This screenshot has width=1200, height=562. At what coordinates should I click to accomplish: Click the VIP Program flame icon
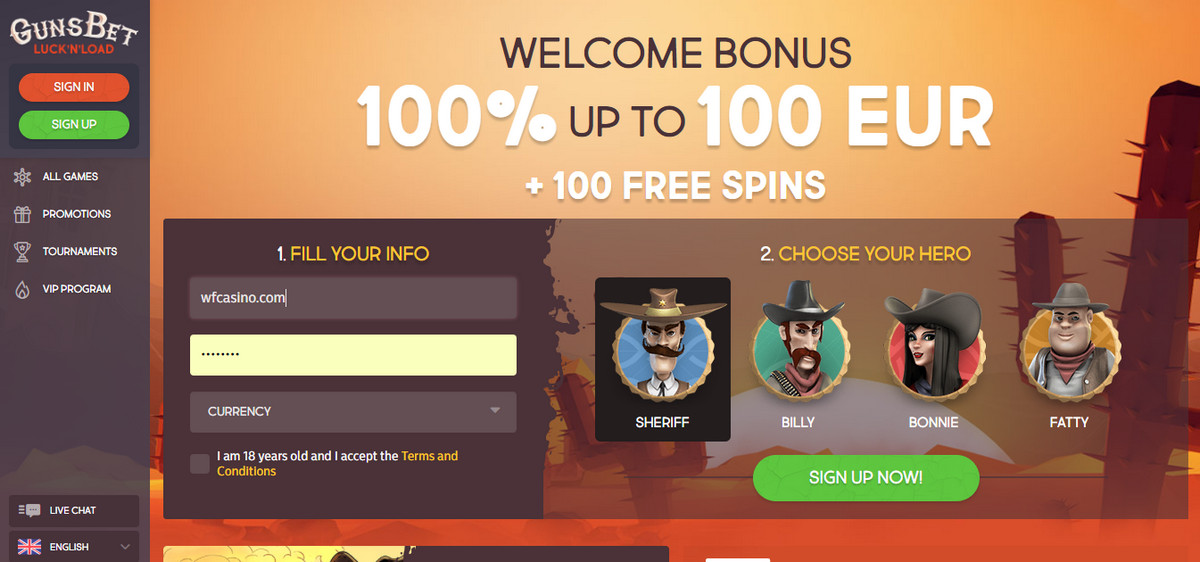tap(22, 289)
